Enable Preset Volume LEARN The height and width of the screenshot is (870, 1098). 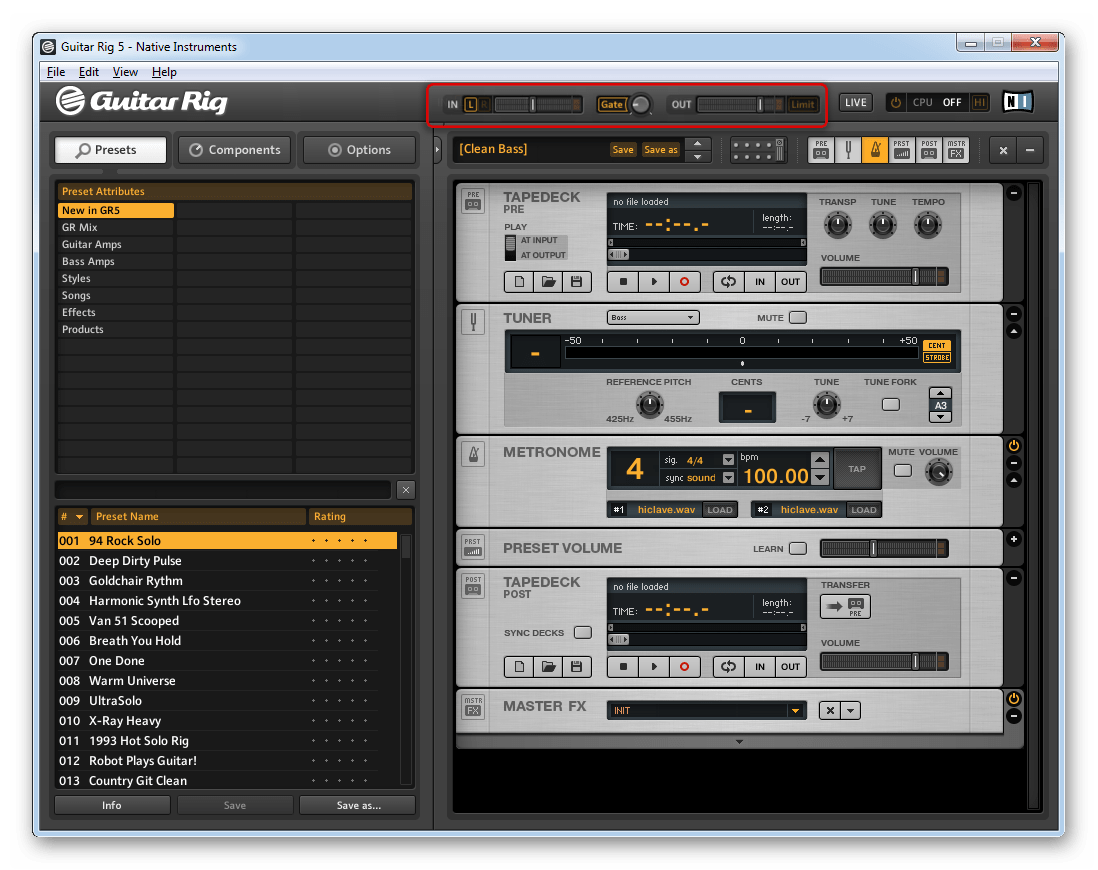[x=798, y=548]
